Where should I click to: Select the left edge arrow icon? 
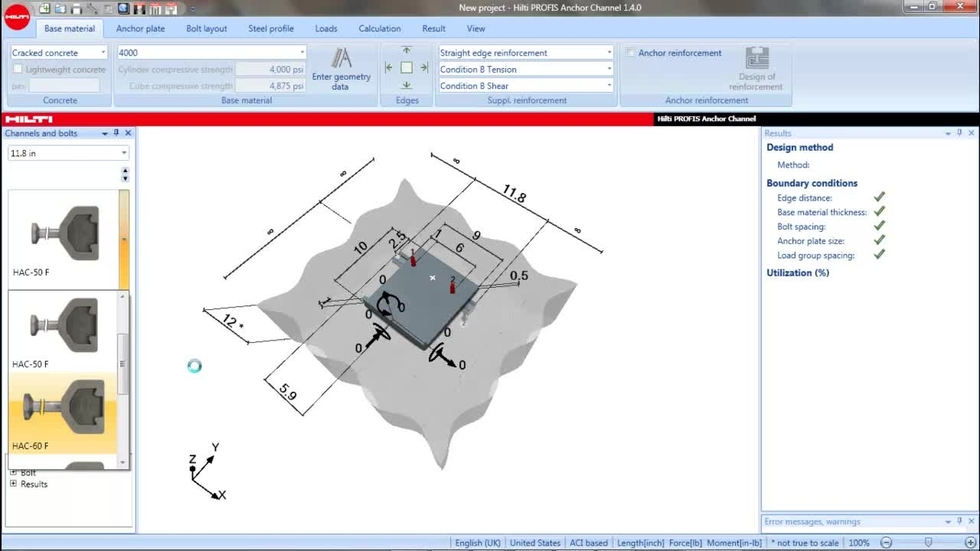389,67
